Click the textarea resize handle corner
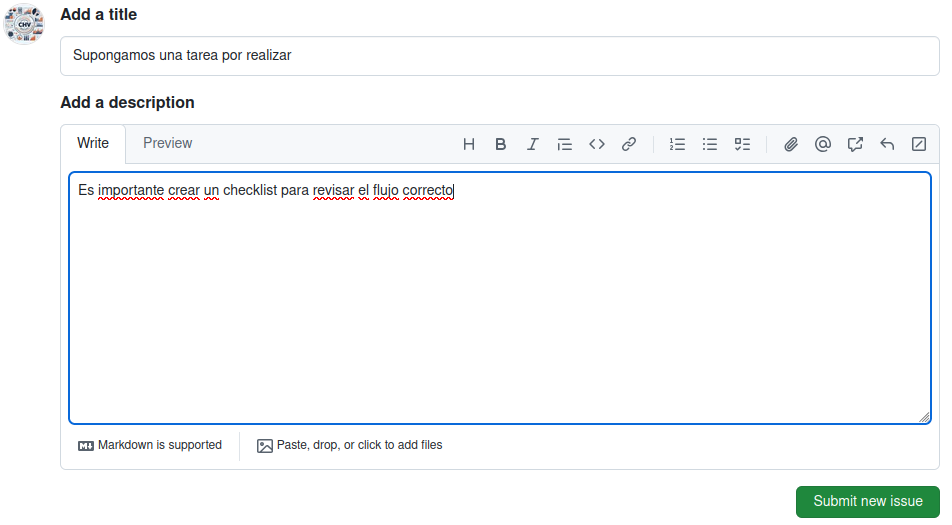The width and height of the screenshot is (952, 525). (924, 417)
